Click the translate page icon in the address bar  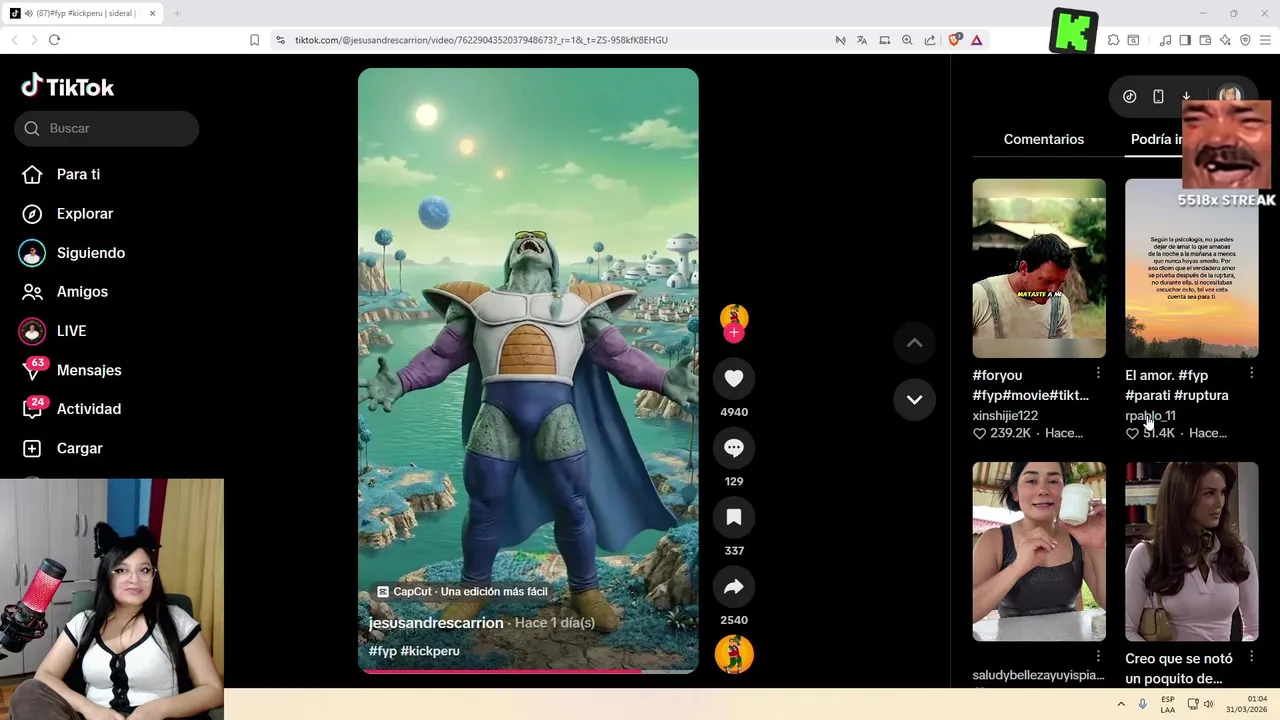[x=862, y=40]
